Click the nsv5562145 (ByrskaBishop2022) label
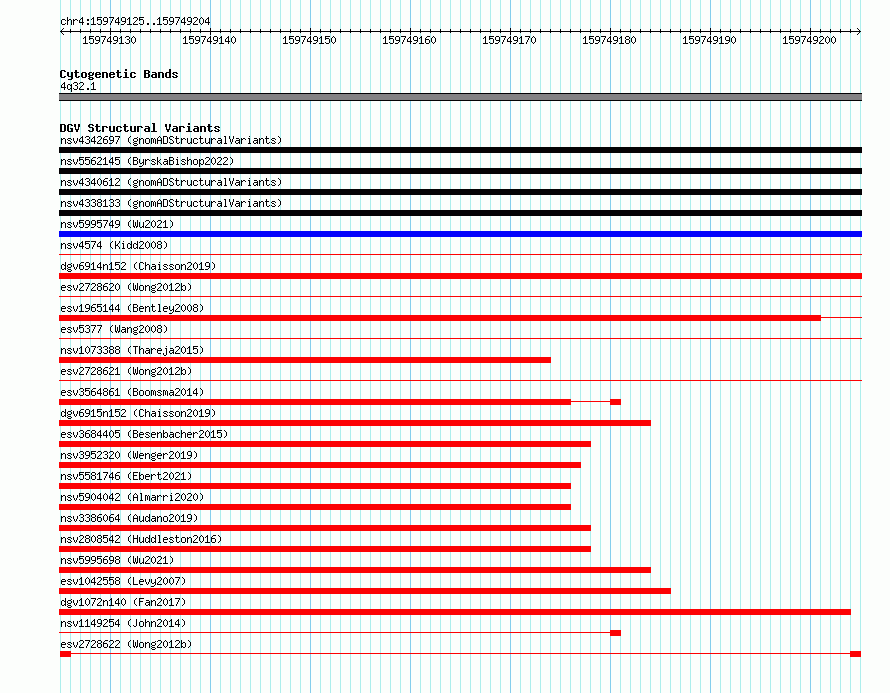This screenshot has width=890, height=693. (147, 161)
